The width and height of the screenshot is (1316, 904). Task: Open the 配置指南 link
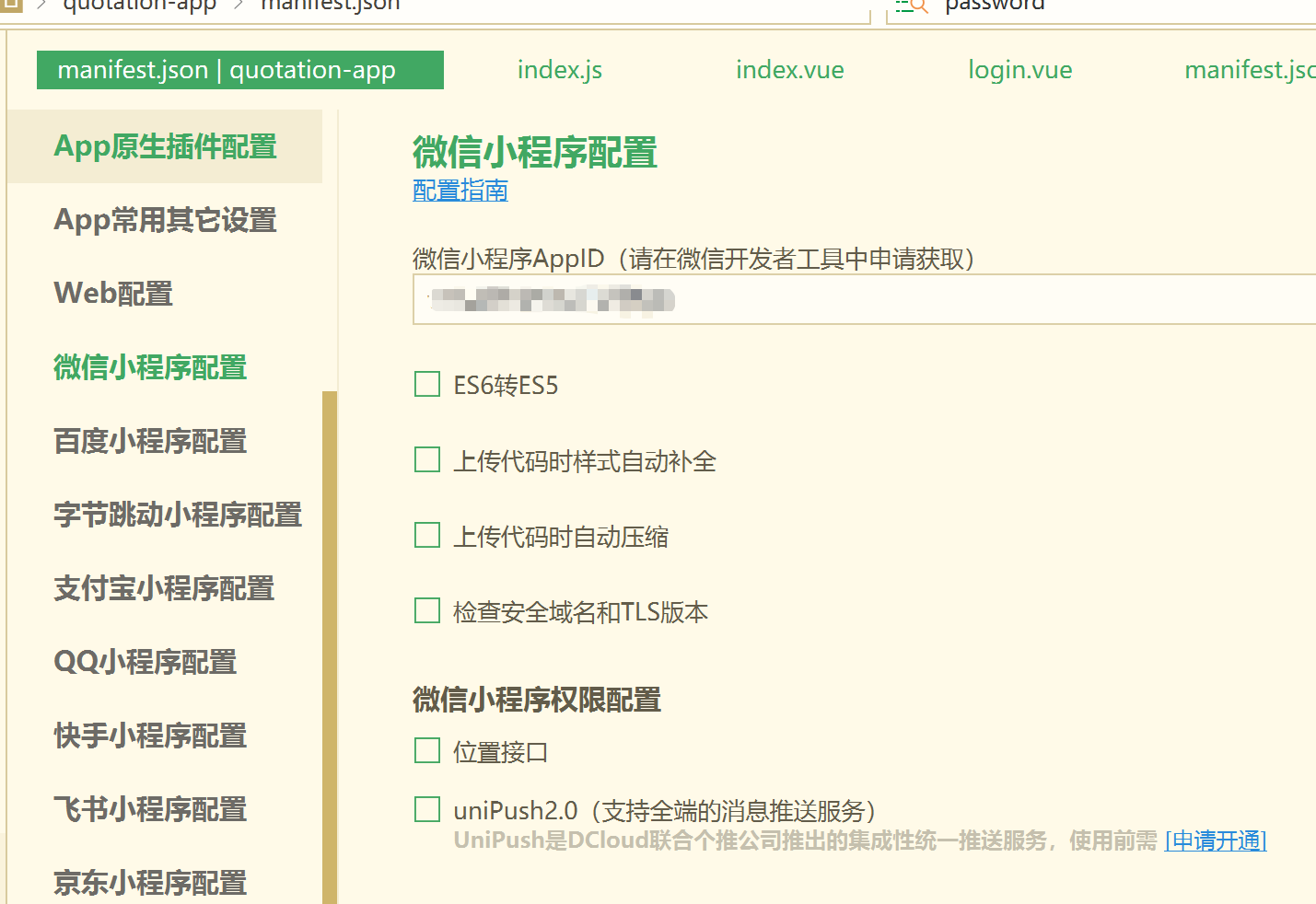pos(460,191)
